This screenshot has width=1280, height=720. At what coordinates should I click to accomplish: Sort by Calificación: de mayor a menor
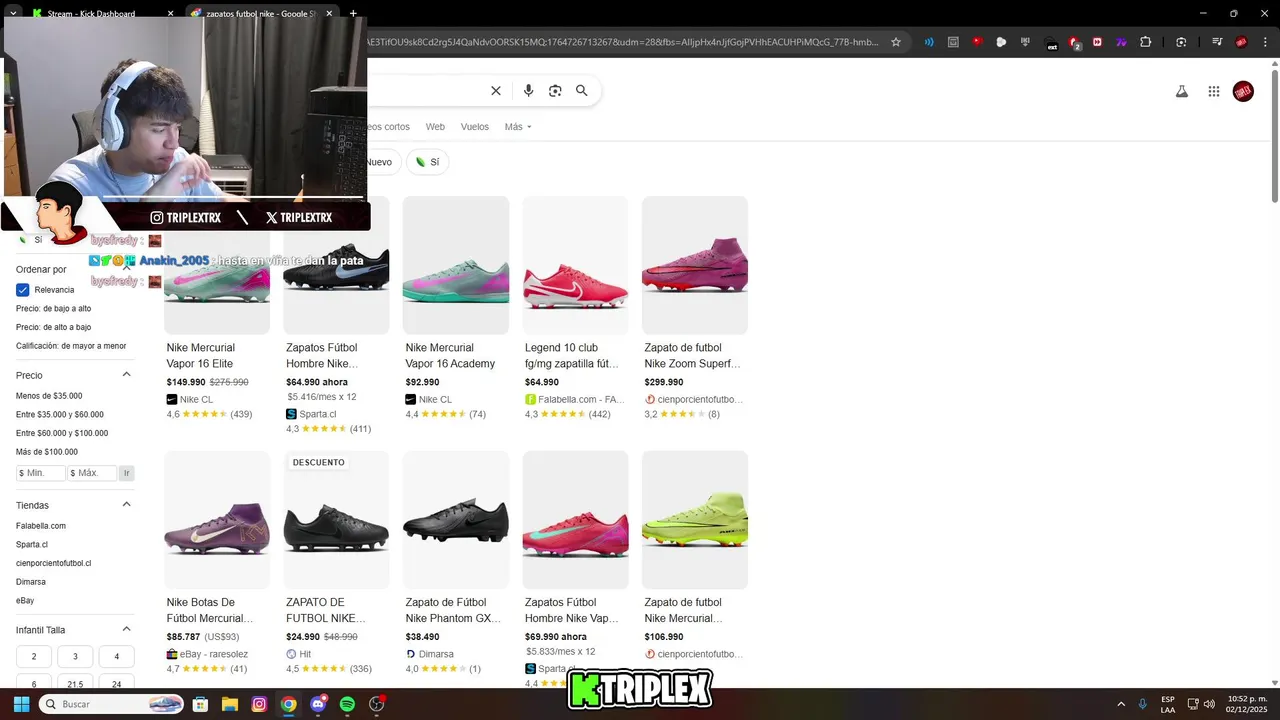(71, 346)
